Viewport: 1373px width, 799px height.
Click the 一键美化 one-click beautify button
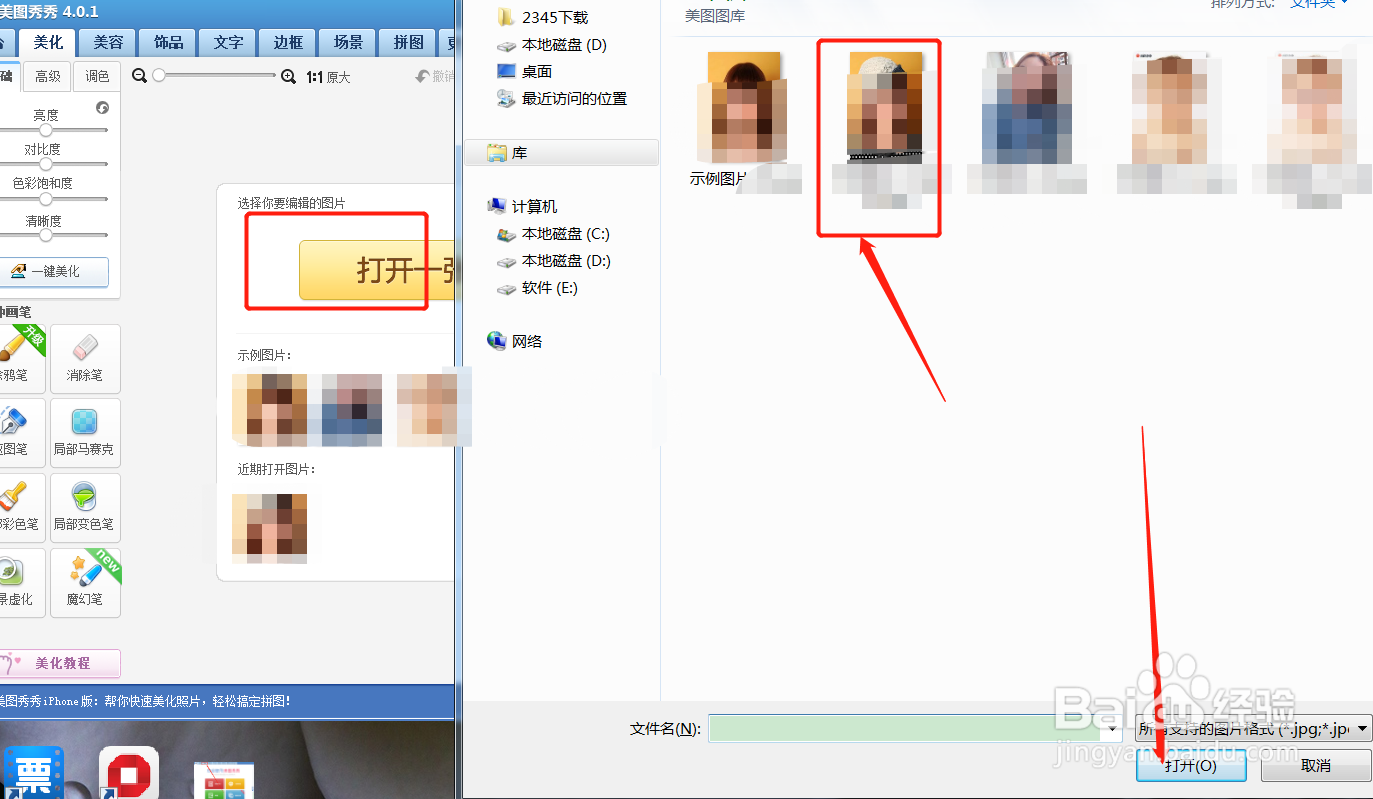coord(54,272)
